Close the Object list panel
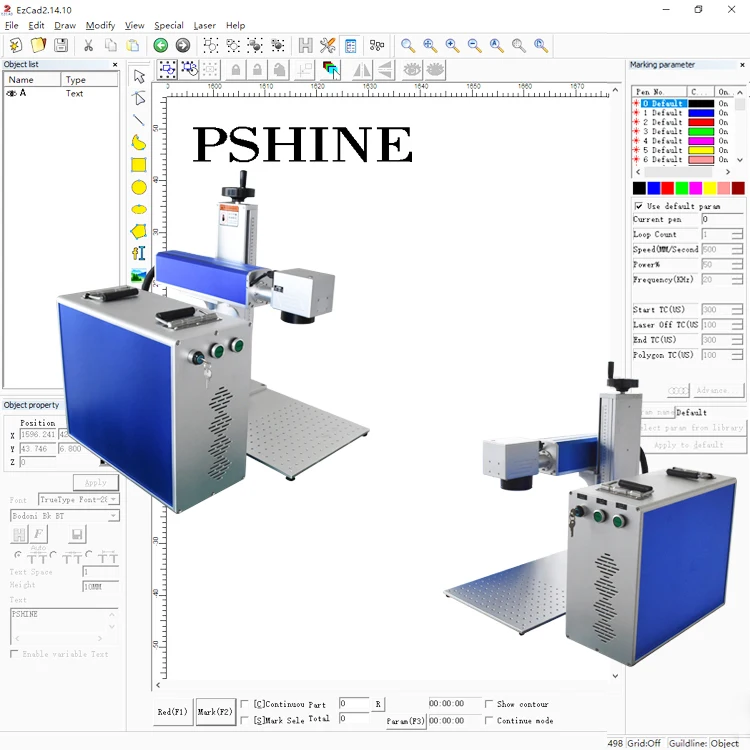Image resolution: width=750 pixels, height=750 pixels. click(115, 65)
